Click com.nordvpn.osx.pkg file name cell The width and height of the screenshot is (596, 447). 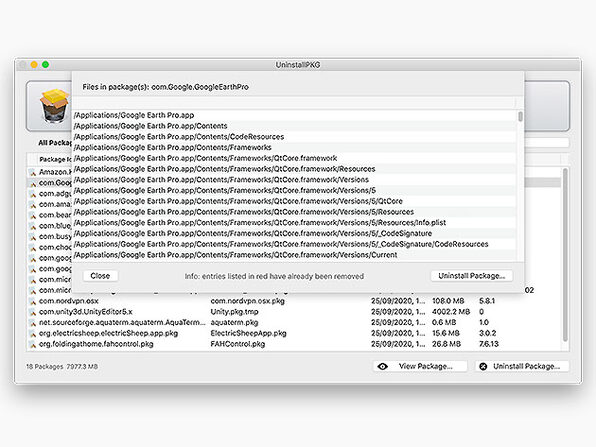point(247,301)
